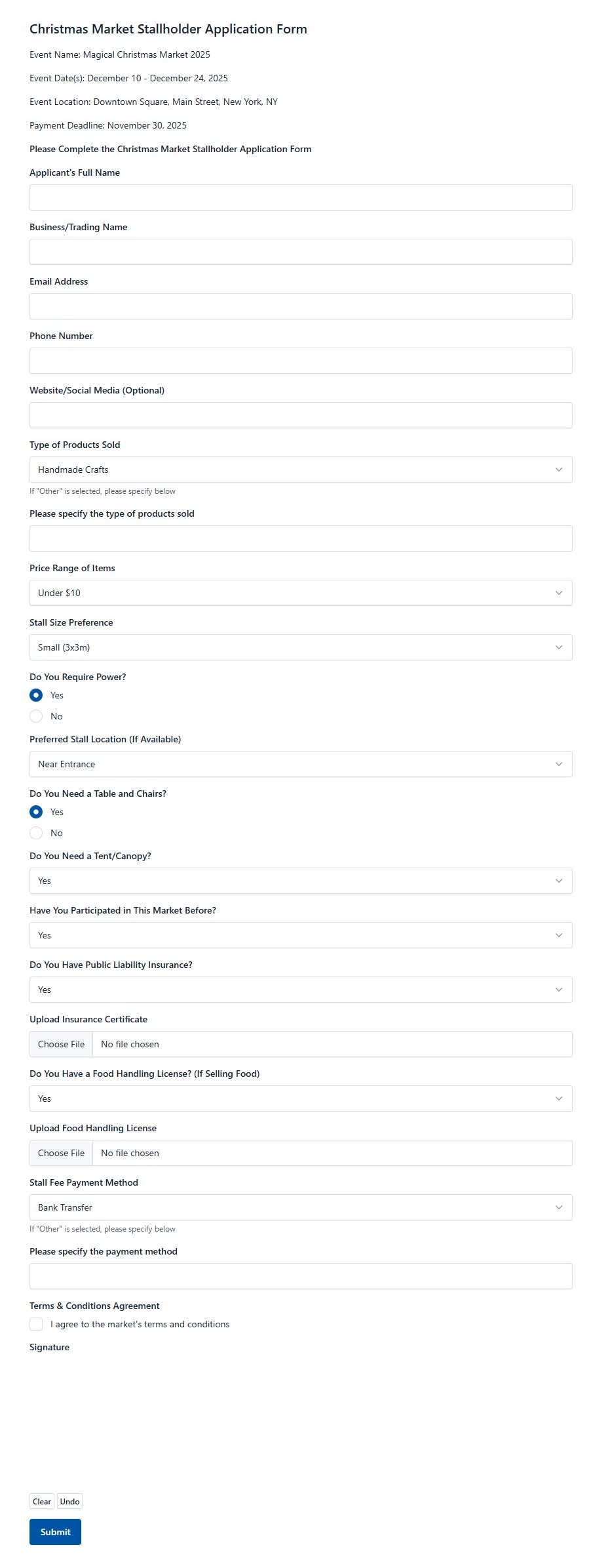Check the terms and conditions agreement box
This screenshot has height=1568, width=593.
(x=36, y=1324)
